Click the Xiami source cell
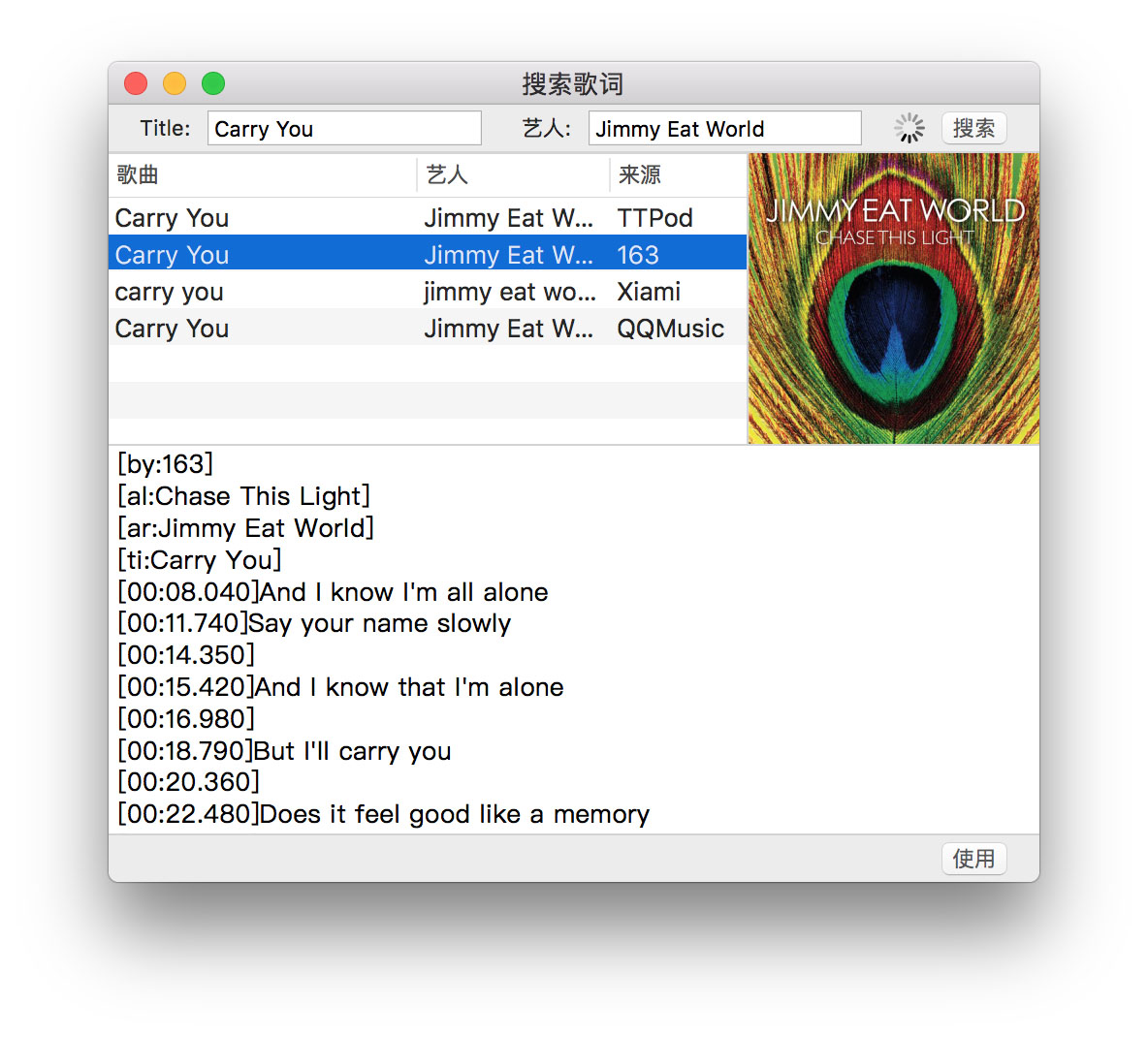 tap(649, 291)
